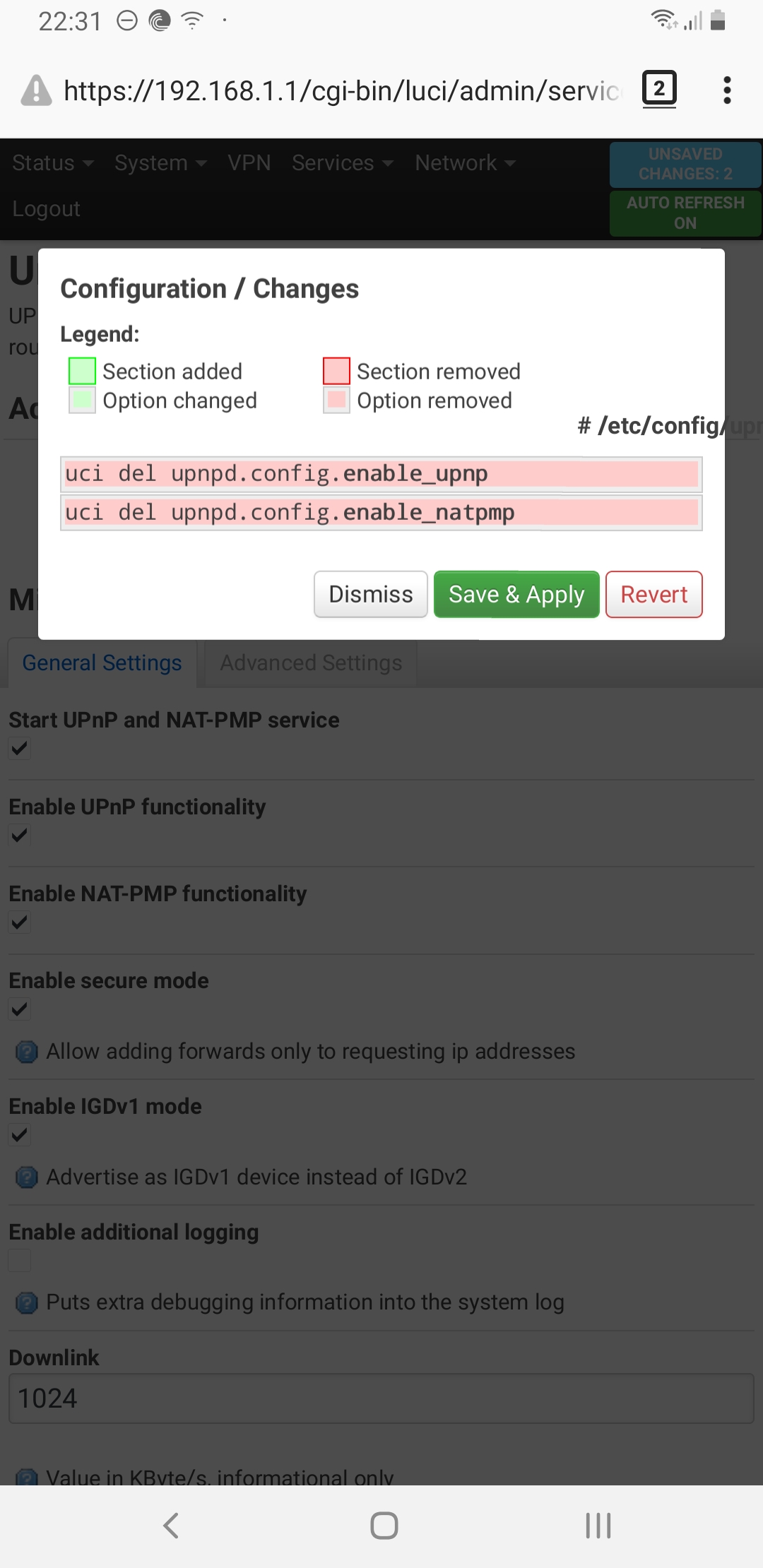Click Save & Apply in the changes dialog
This screenshot has height=1568, width=763.
coord(516,594)
